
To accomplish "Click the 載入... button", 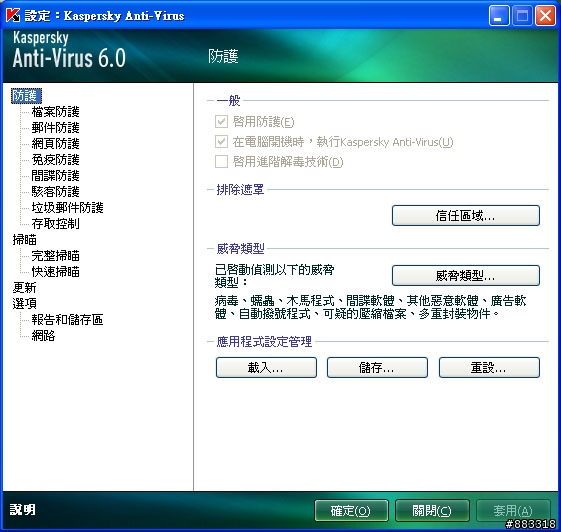I will 266,367.
